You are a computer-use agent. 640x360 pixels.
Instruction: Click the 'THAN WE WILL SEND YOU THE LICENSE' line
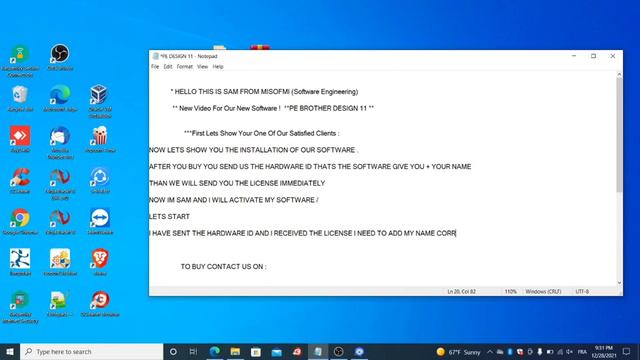click(x=237, y=183)
